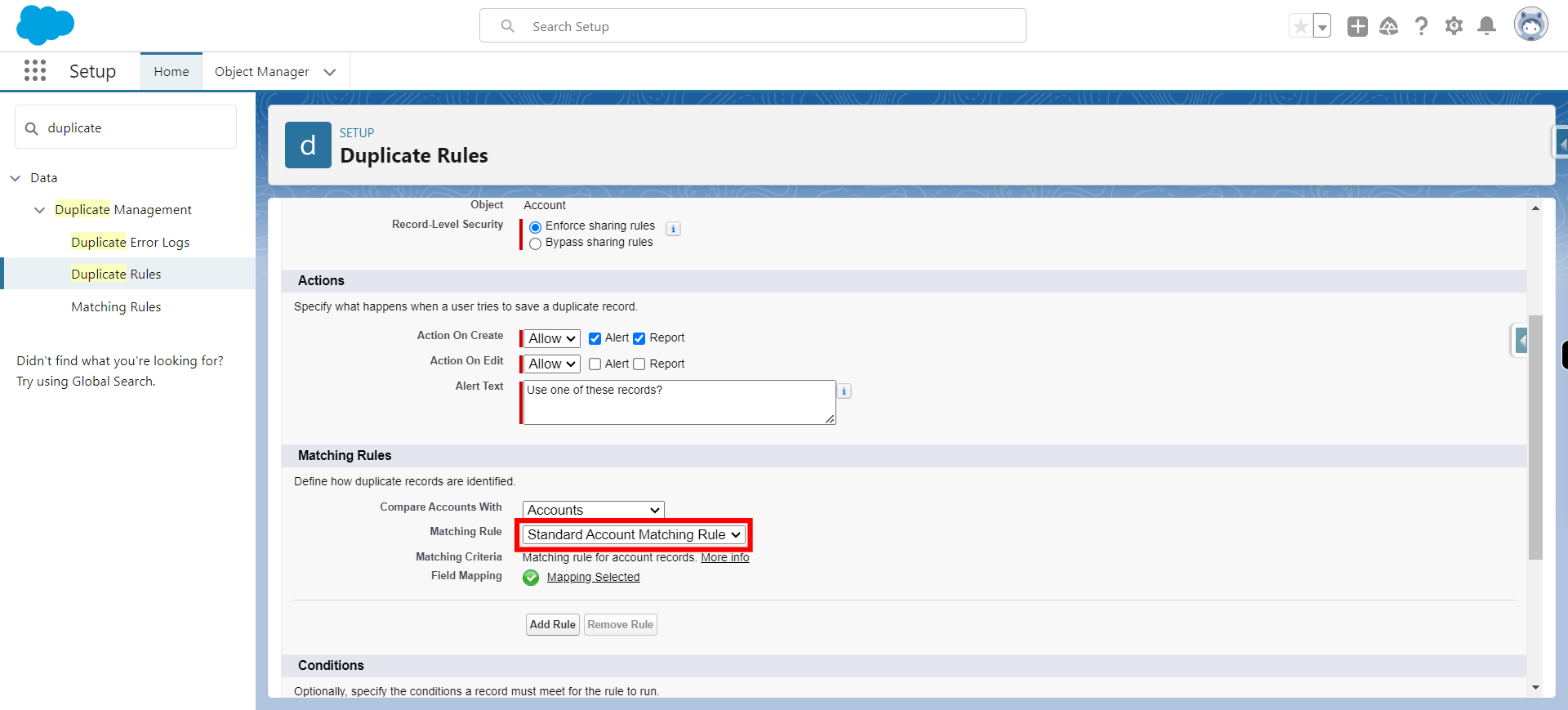1568x710 pixels.
Task: Open the user profile avatar
Action: coord(1531,25)
